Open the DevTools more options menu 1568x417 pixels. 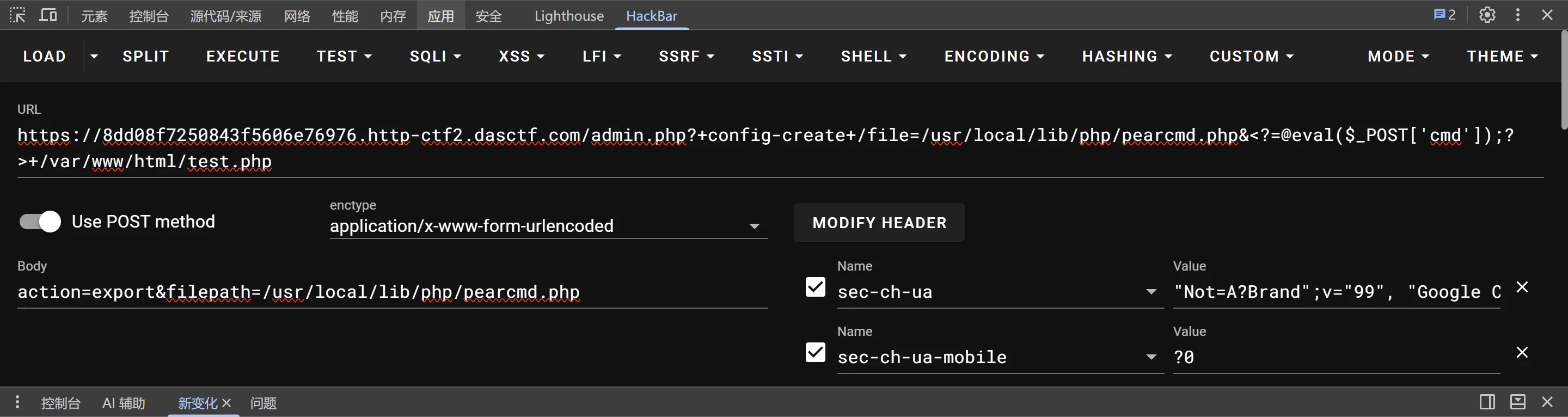coord(1517,15)
